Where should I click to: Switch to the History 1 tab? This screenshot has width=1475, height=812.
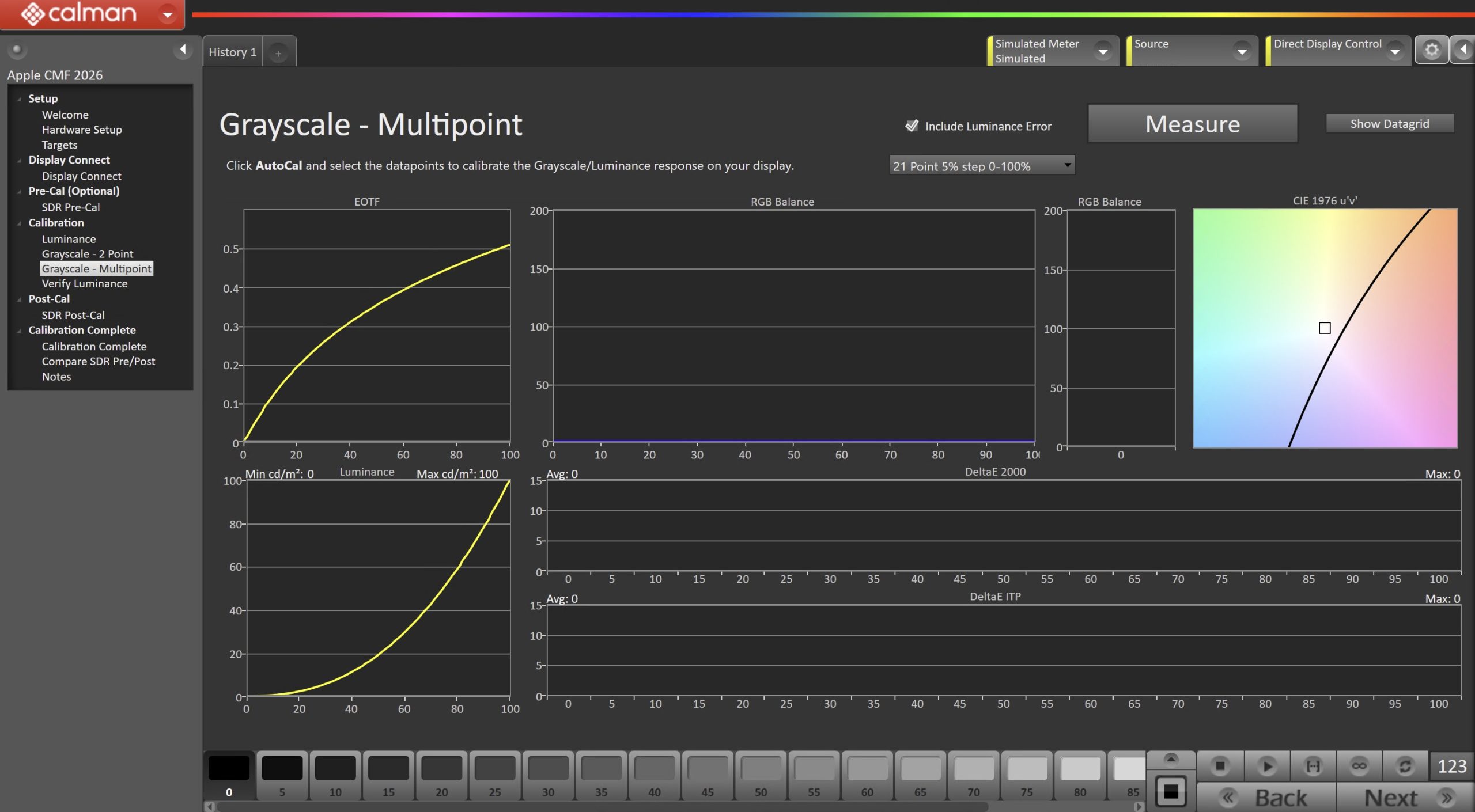coord(232,52)
